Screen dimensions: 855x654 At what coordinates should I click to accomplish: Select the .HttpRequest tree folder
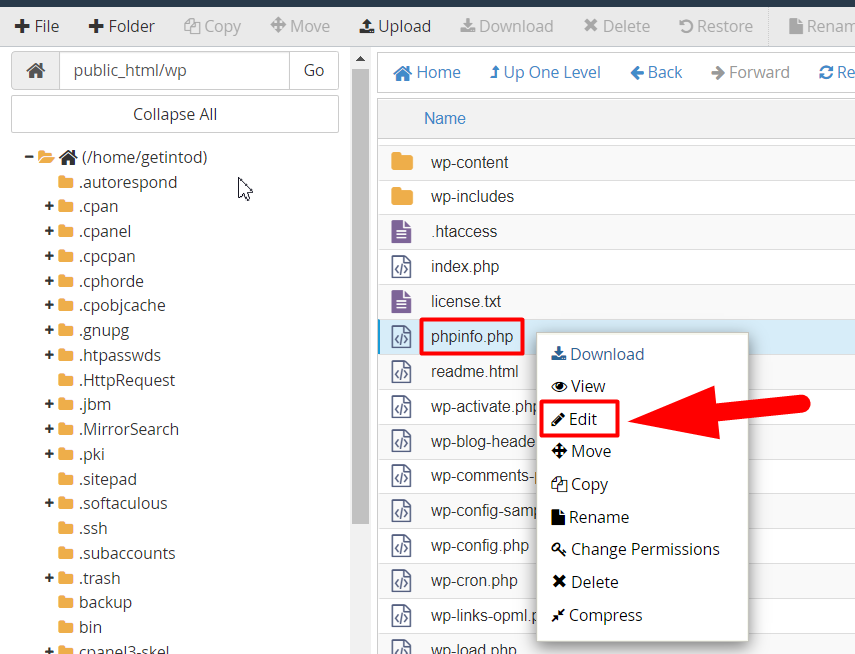pyautogui.click(x=117, y=380)
